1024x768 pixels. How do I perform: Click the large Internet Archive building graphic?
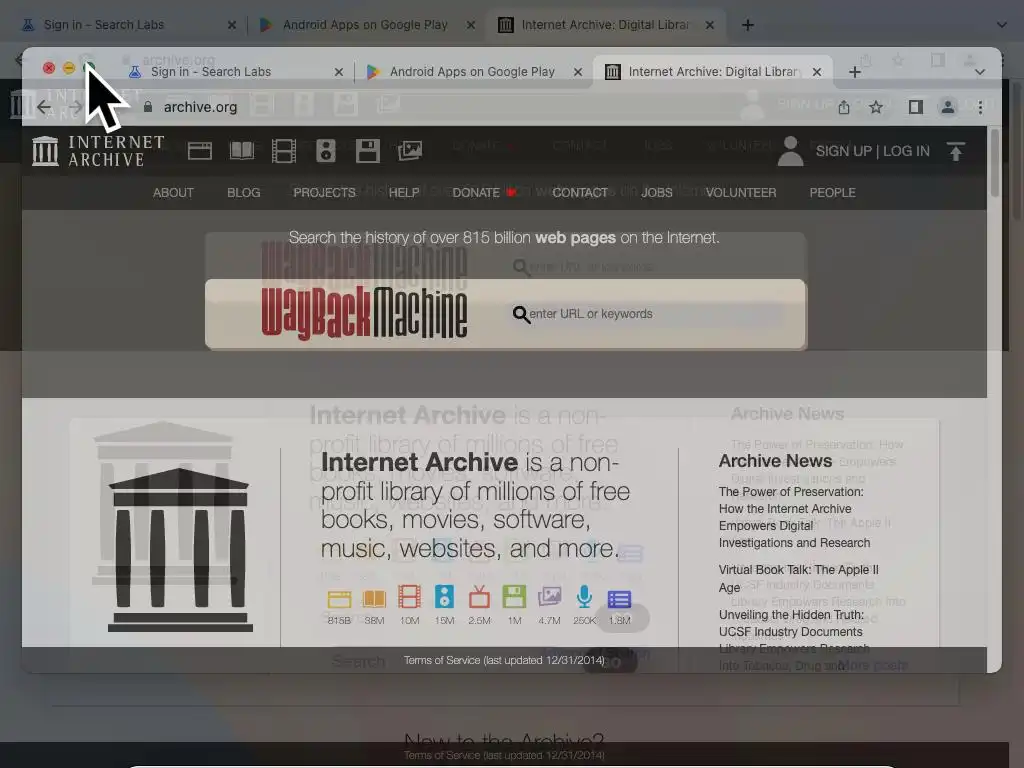180,549
